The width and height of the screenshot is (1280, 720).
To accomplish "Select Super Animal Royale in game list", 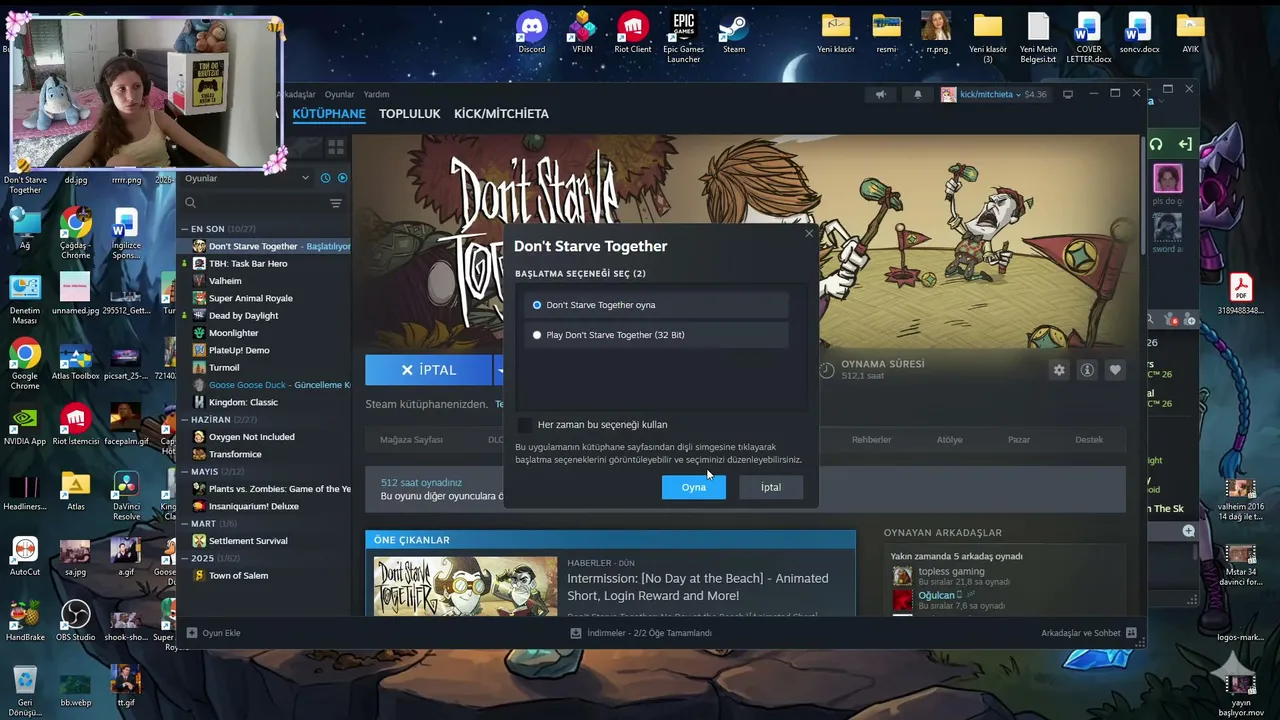I will [250, 298].
